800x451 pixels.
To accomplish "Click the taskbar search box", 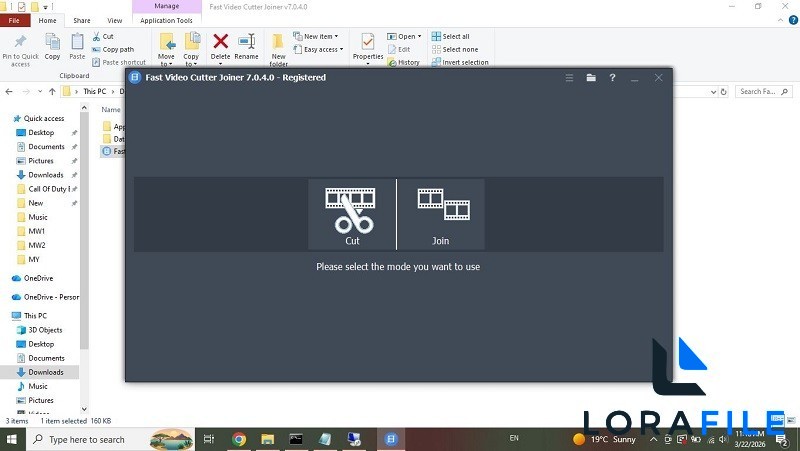I will [x=110, y=439].
